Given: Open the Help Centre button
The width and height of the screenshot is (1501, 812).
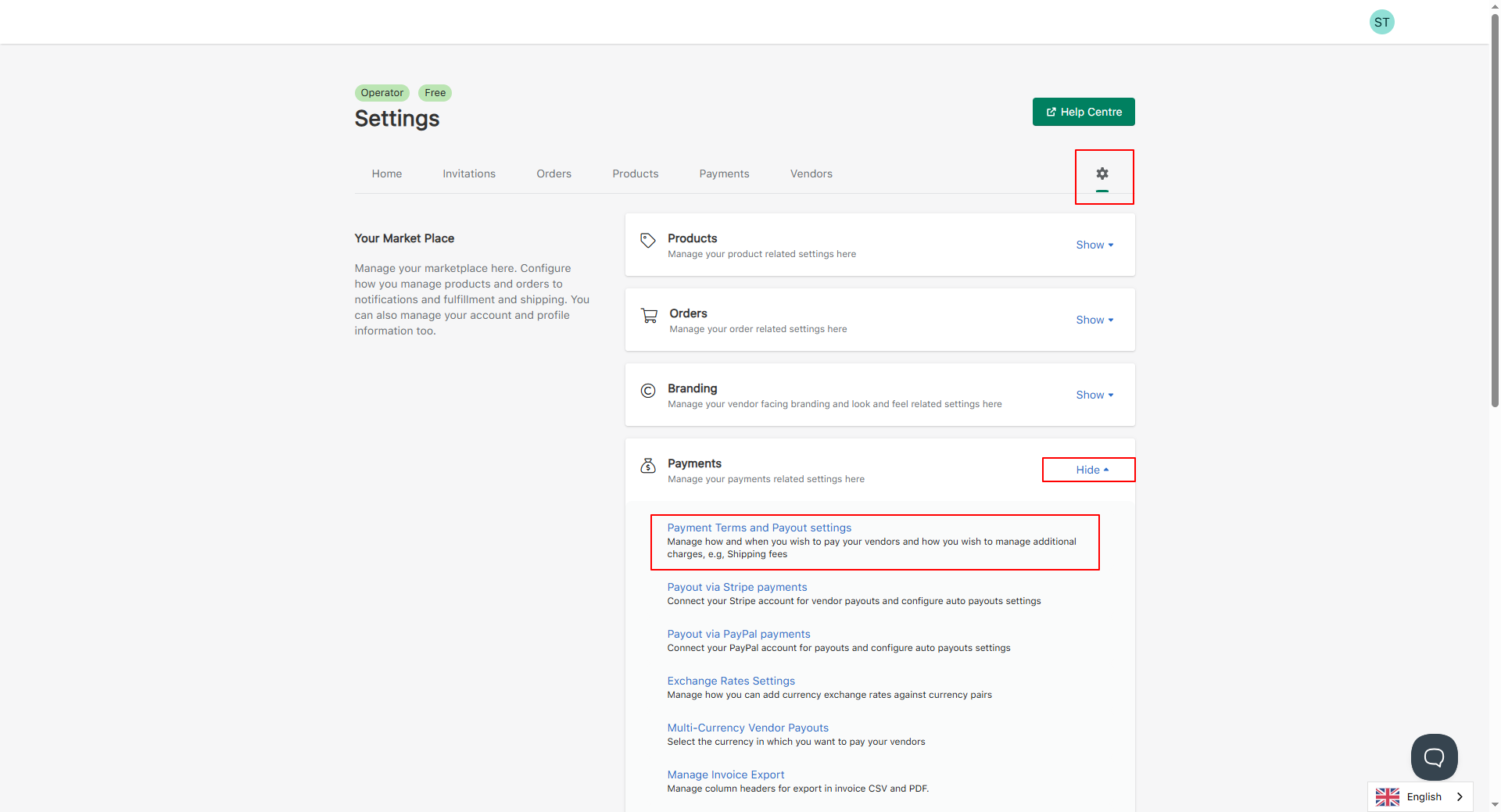Looking at the screenshot, I should click(1084, 112).
